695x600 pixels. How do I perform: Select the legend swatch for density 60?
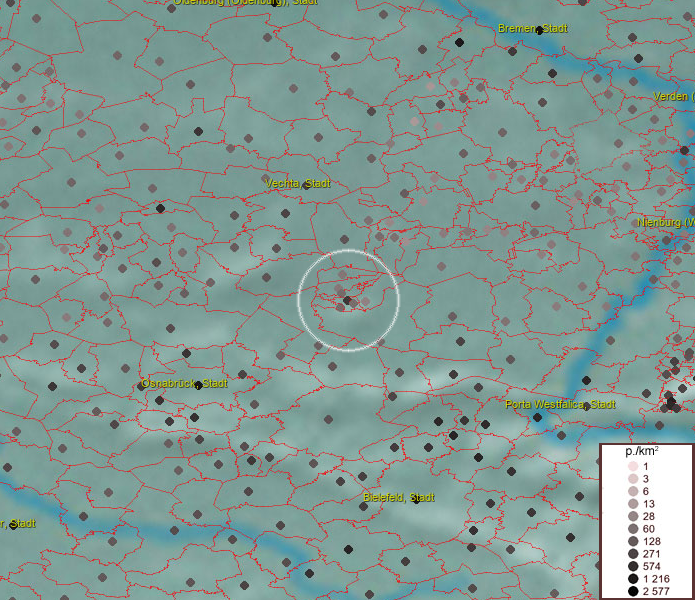pyautogui.click(x=633, y=529)
